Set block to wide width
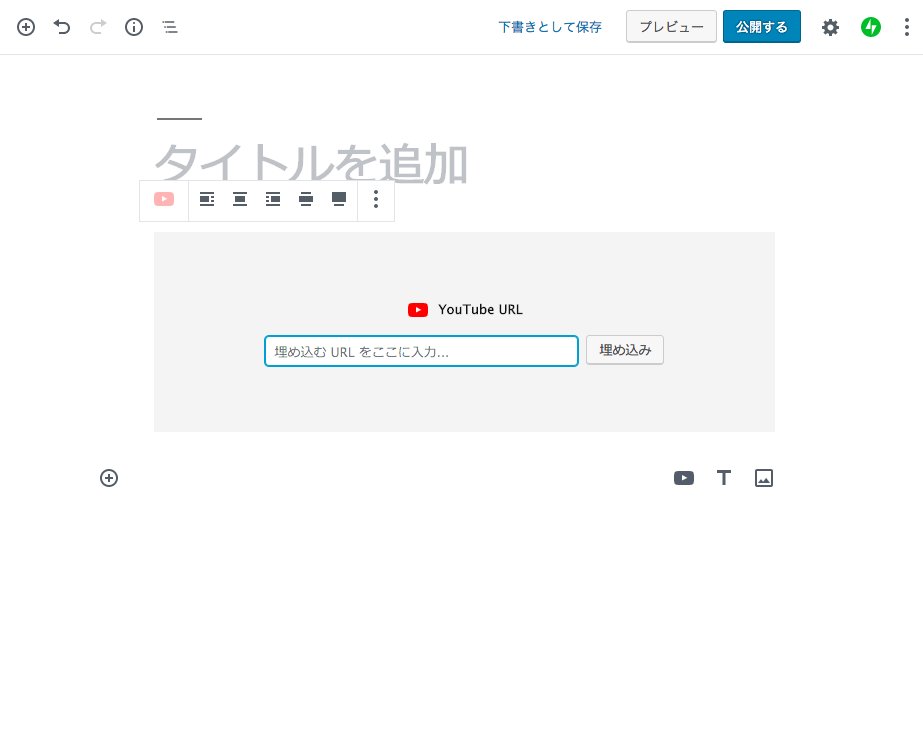The width and height of the screenshot is (923, 755). point(306,199)
